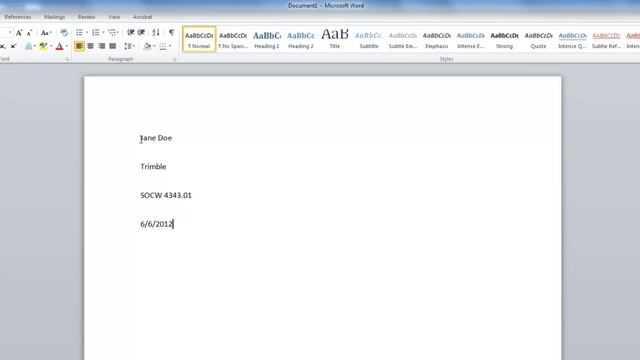Open the Font dialog launcher

tap(67, 60)
